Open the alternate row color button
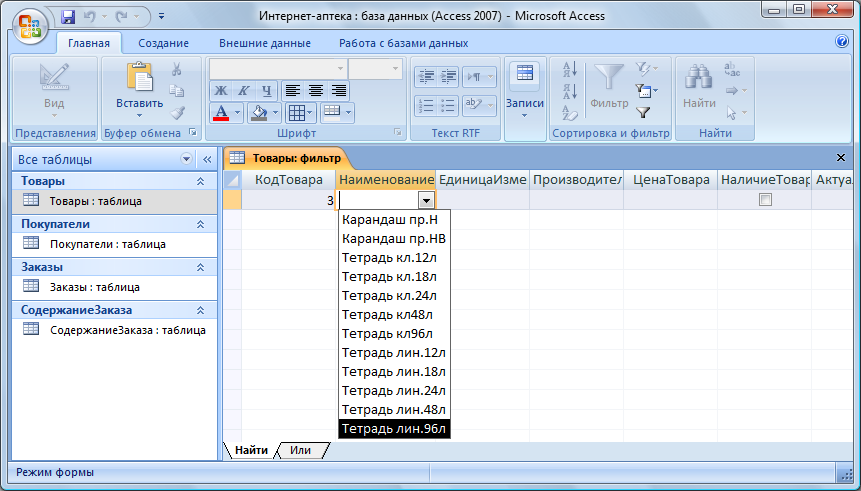The image size is (861, 491). pyautogui.click(x=337, y=113)
